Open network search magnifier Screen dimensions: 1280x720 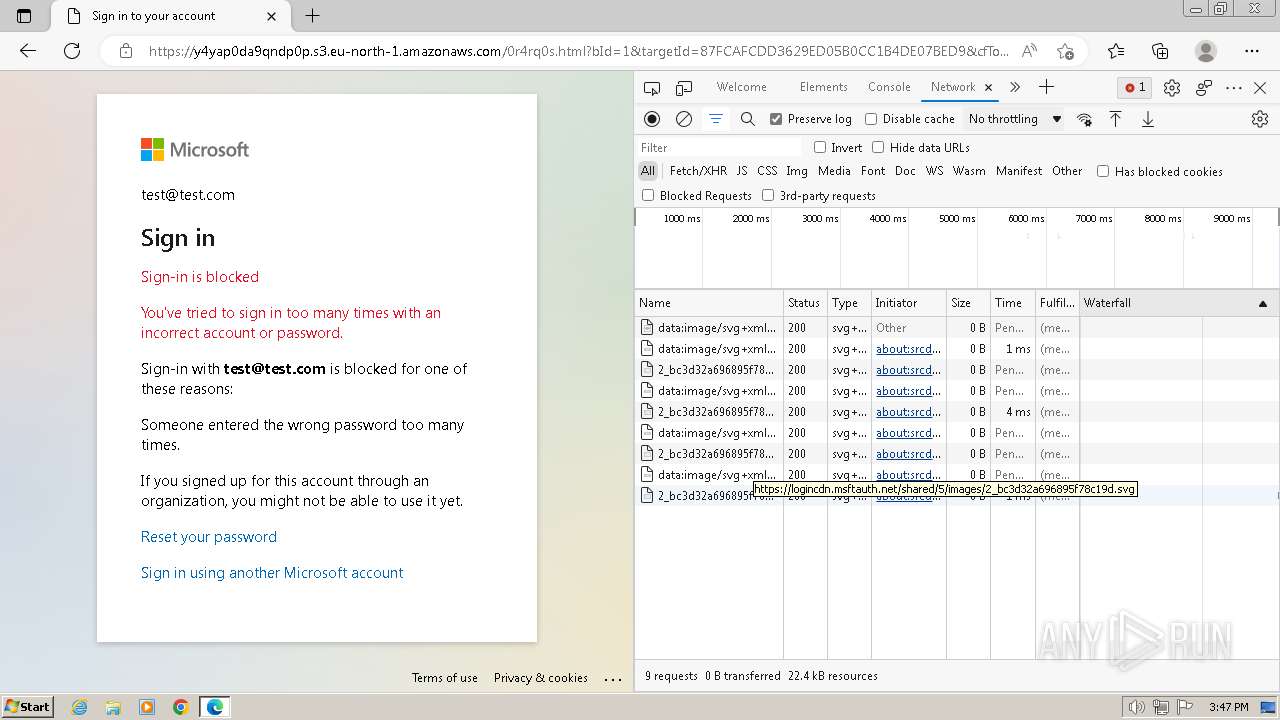point(747,119)
